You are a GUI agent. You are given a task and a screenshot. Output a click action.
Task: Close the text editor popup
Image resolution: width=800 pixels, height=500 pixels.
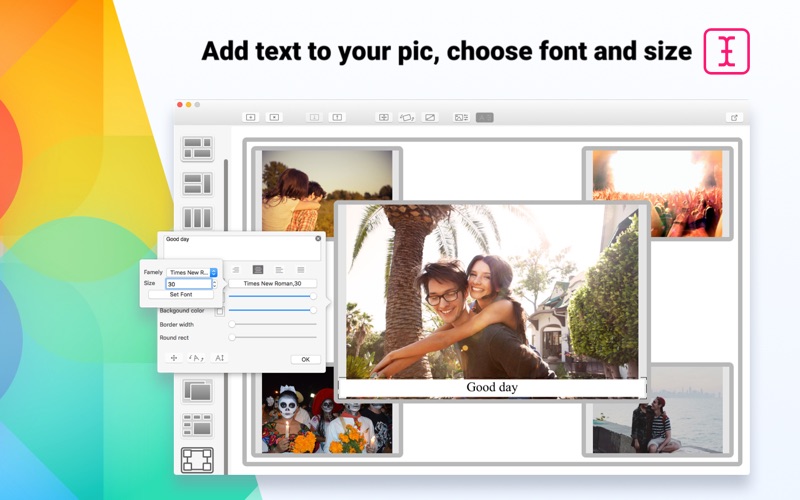click(x=318, y=238)
